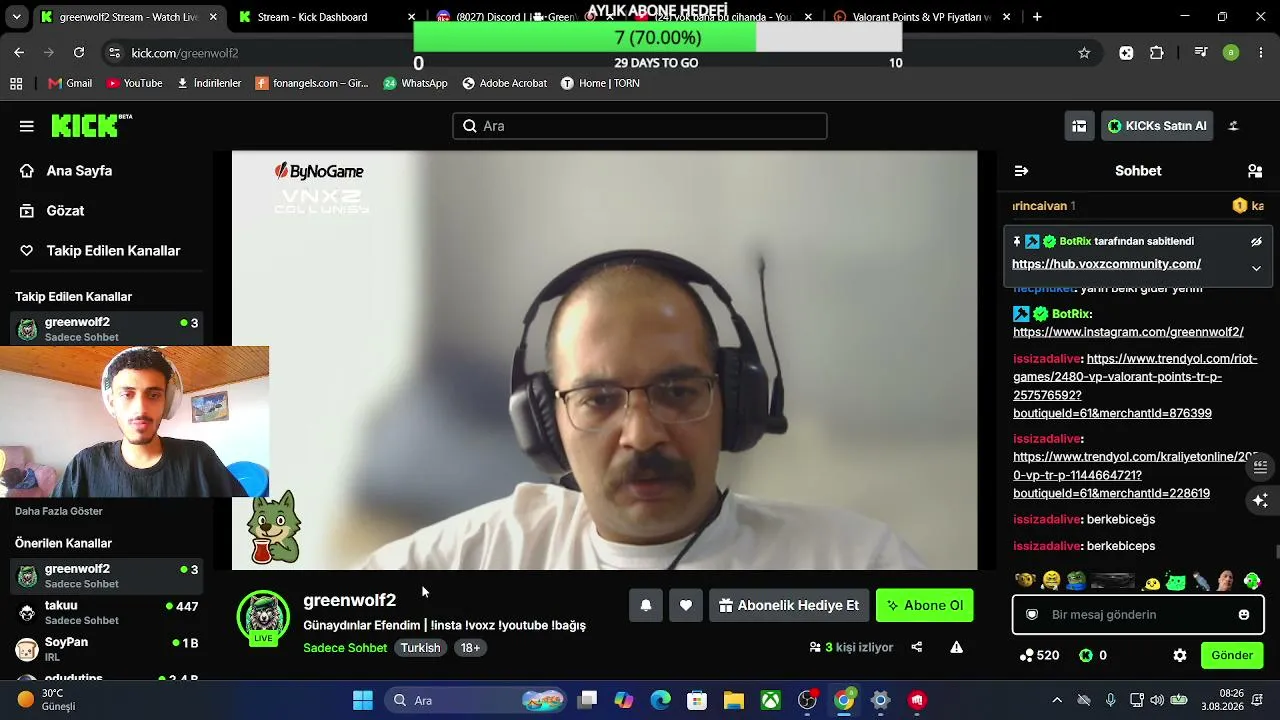Open the chat user list icon
The width and height of the screenshot is (1280, 720).
click(x=1255, y=171)
